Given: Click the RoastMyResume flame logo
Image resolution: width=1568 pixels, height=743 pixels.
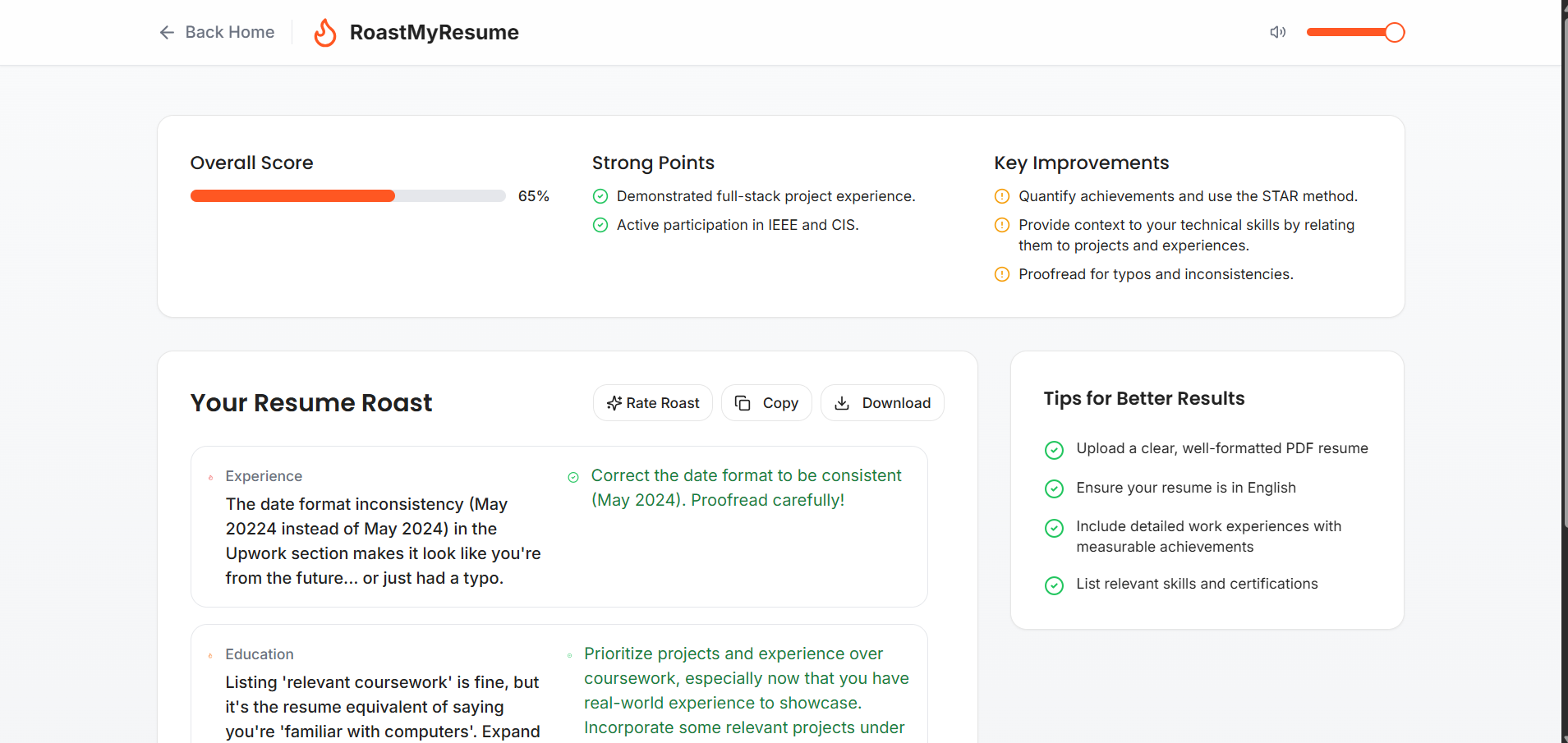Looking at the screenshot, I should pos(325,33).
